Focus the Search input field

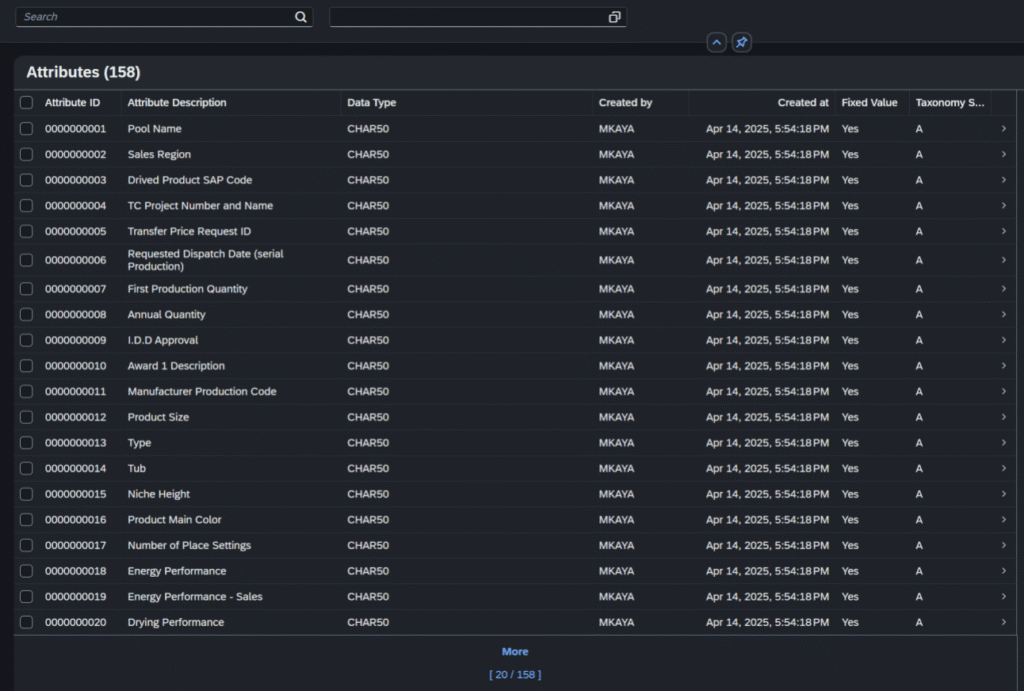click(155, 17)
